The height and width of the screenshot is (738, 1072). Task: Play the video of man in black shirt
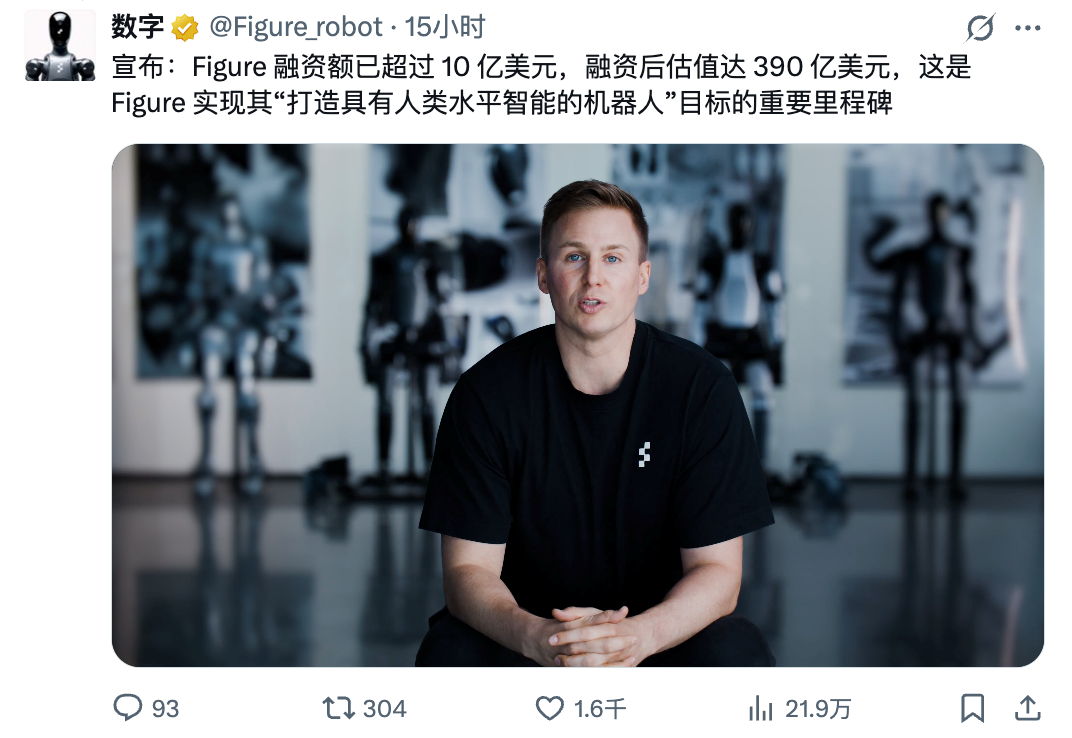(578, 405)
